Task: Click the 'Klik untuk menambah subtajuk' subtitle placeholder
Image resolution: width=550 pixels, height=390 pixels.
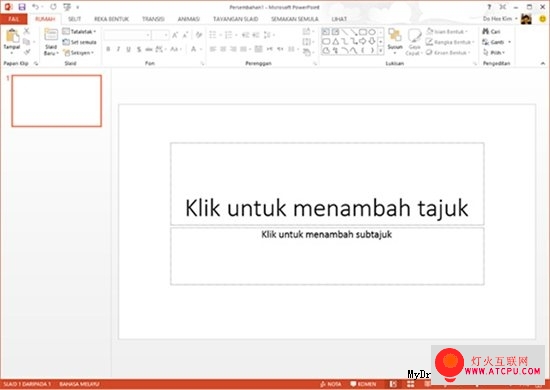Action: [327, 256]
